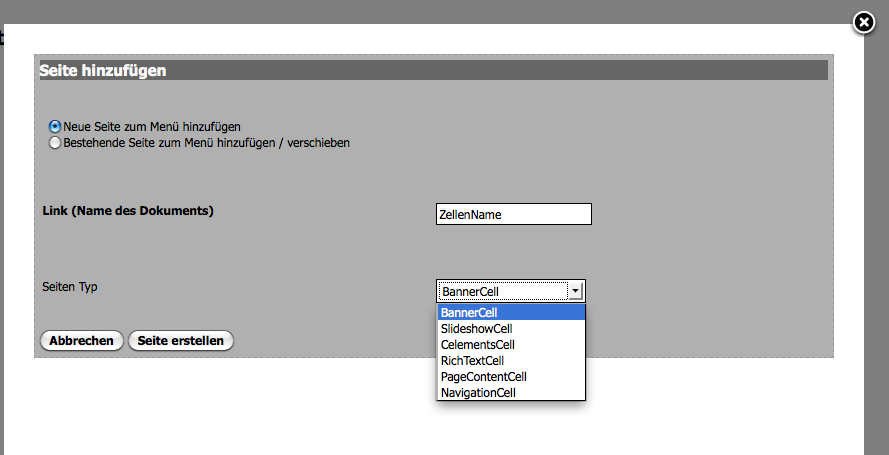Click the 'Seiten Typ' field label
This screenshot has height=455, width=889.
pos(70,287)
